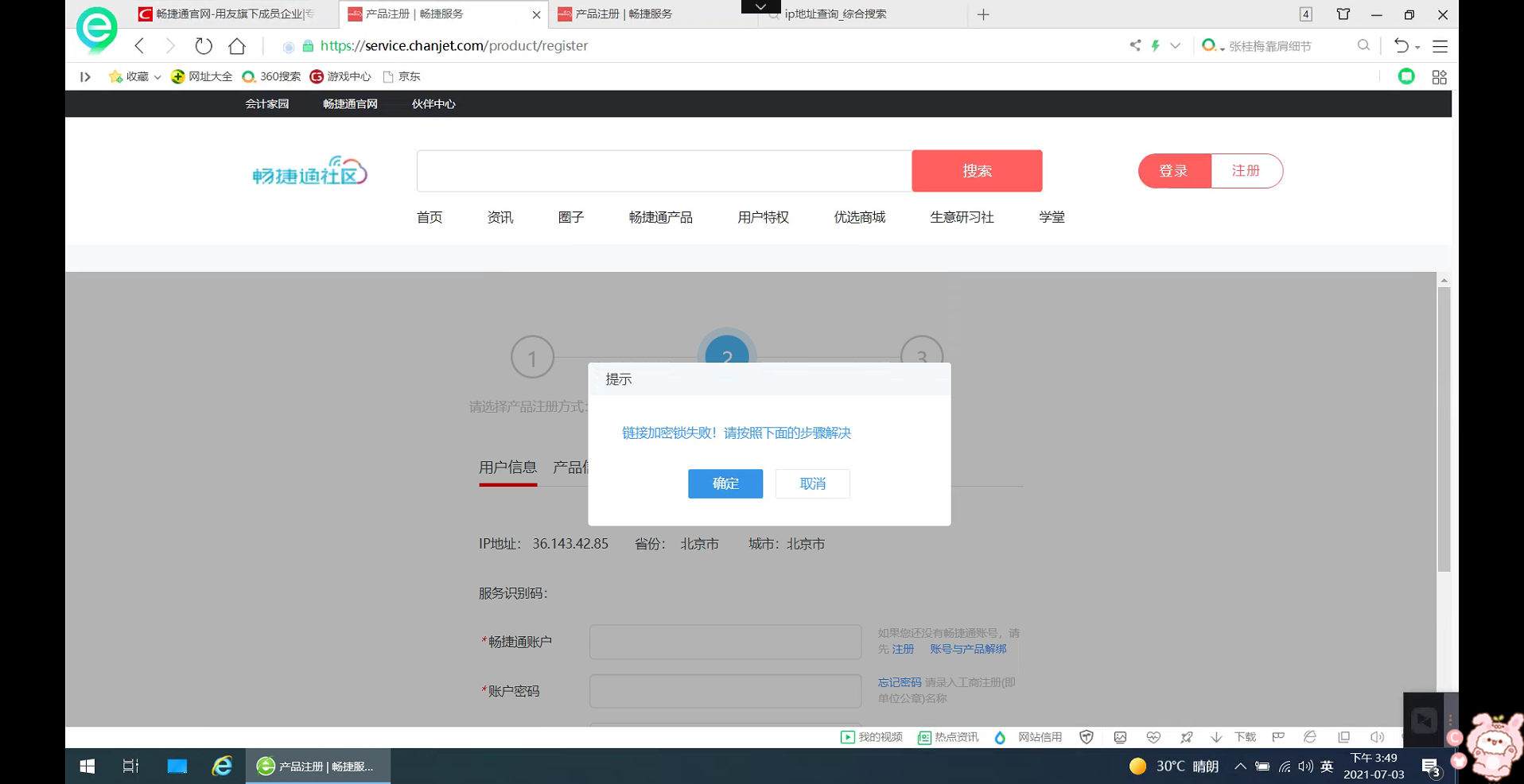The height and width of the screenshot is (784, 1524).
Task: Open the 畅捷通产品 nav item
Action: tap(661, 217)
